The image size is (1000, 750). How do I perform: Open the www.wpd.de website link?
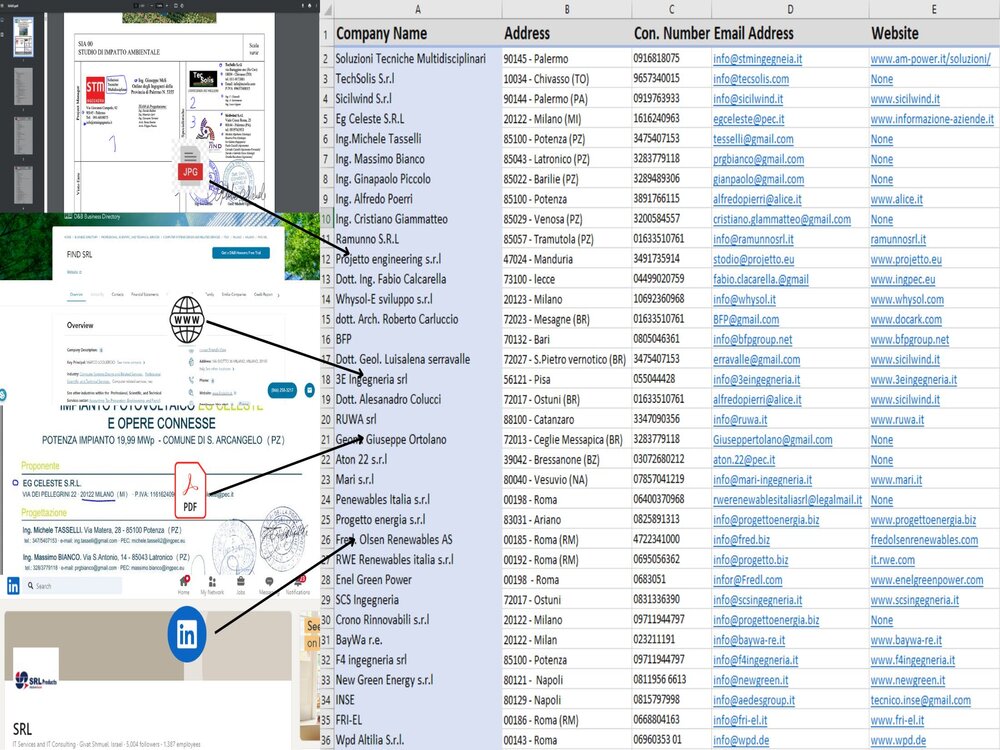click(x=898, y=740)
